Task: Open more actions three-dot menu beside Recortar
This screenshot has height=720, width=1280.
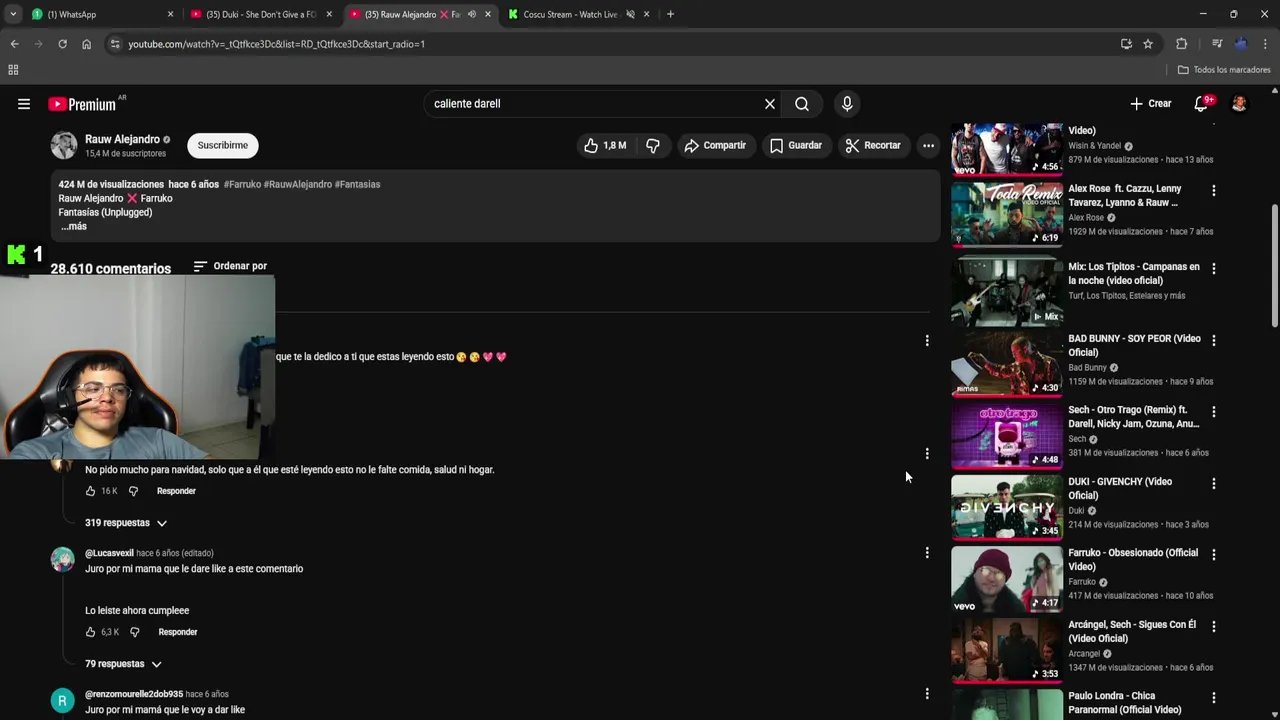Action: [x=928, y=145]
